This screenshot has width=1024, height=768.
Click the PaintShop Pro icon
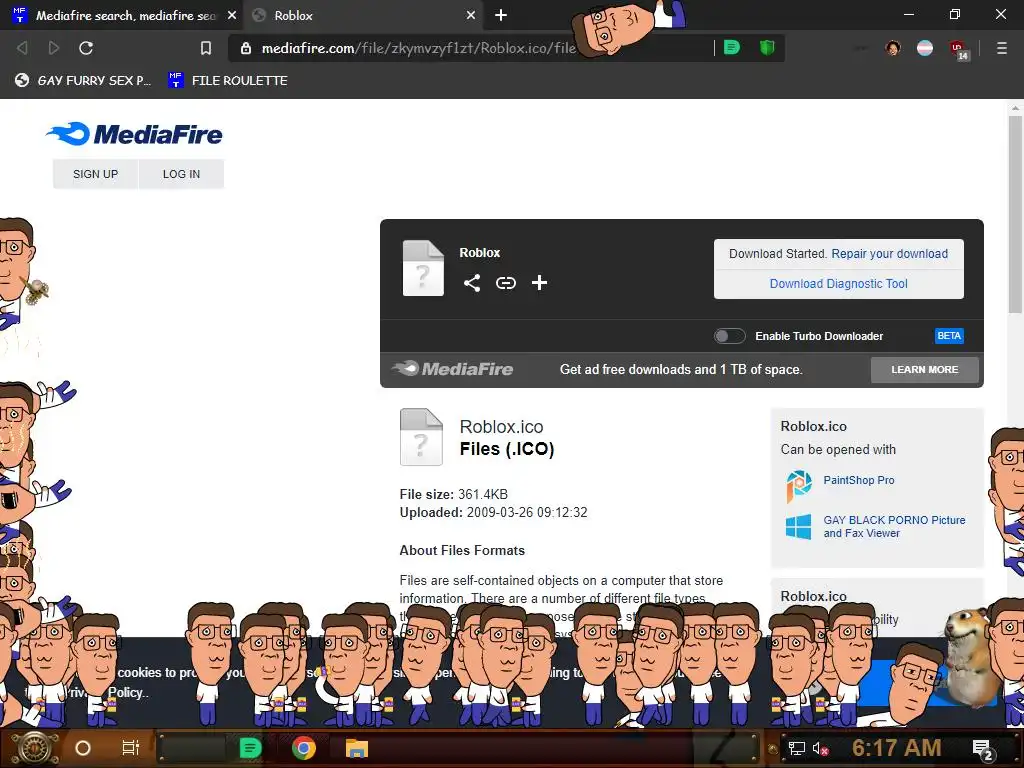(x=799, y=486)
